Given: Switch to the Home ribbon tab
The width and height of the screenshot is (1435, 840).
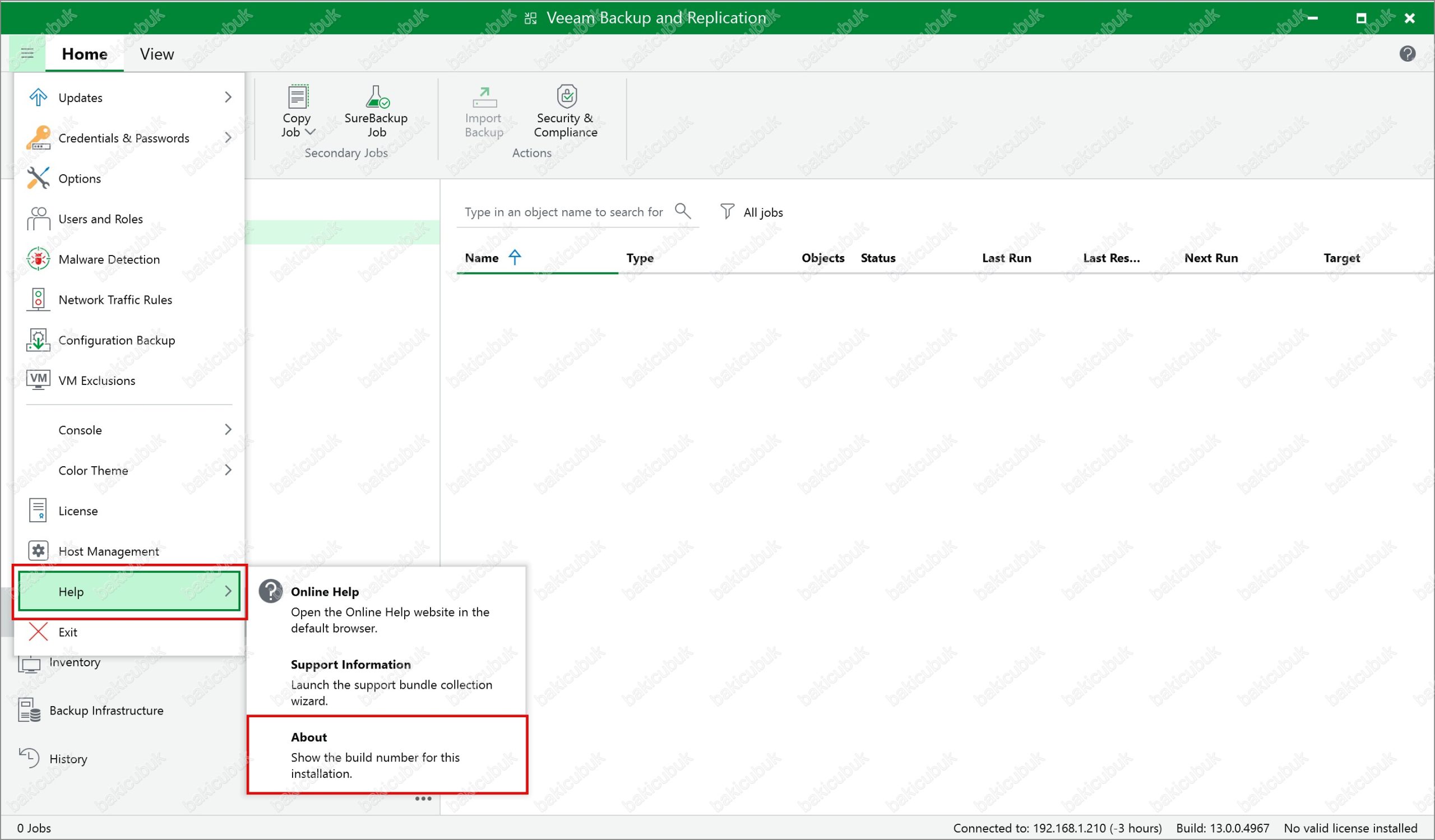Looking at the screenshot, I should click(84, 54).
